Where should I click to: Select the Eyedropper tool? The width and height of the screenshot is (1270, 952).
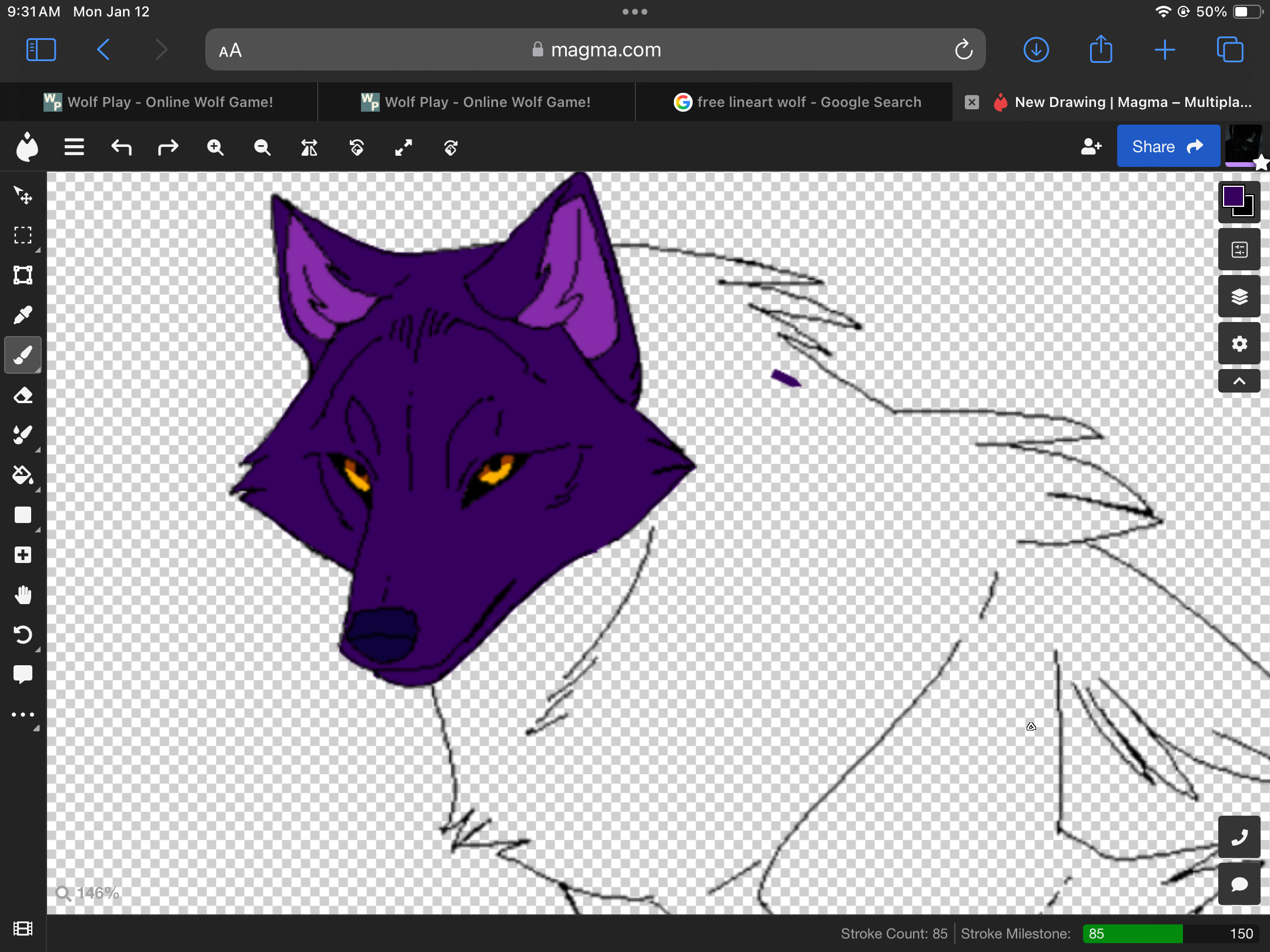[23, 315]
